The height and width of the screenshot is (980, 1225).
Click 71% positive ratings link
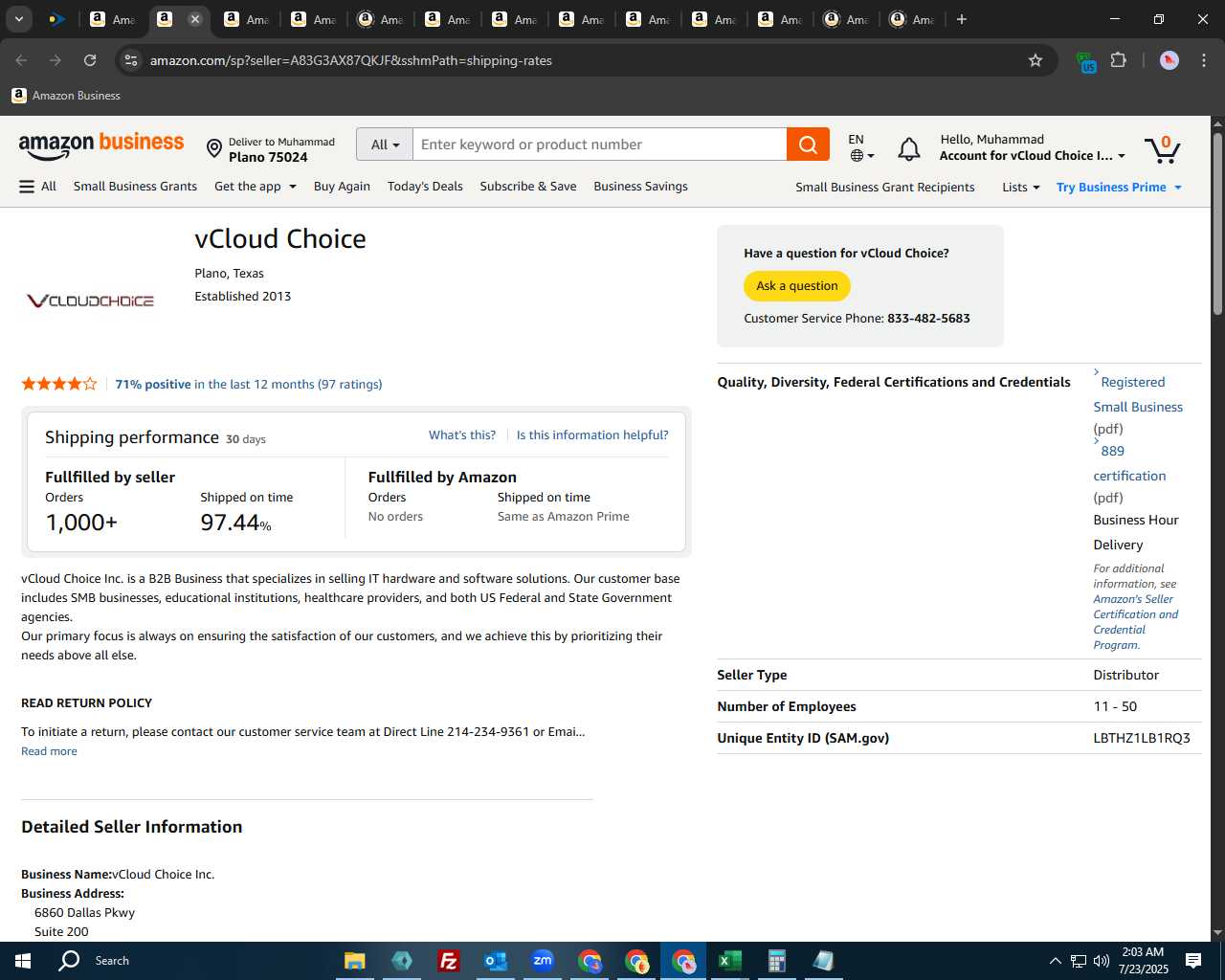pos(249,385)
